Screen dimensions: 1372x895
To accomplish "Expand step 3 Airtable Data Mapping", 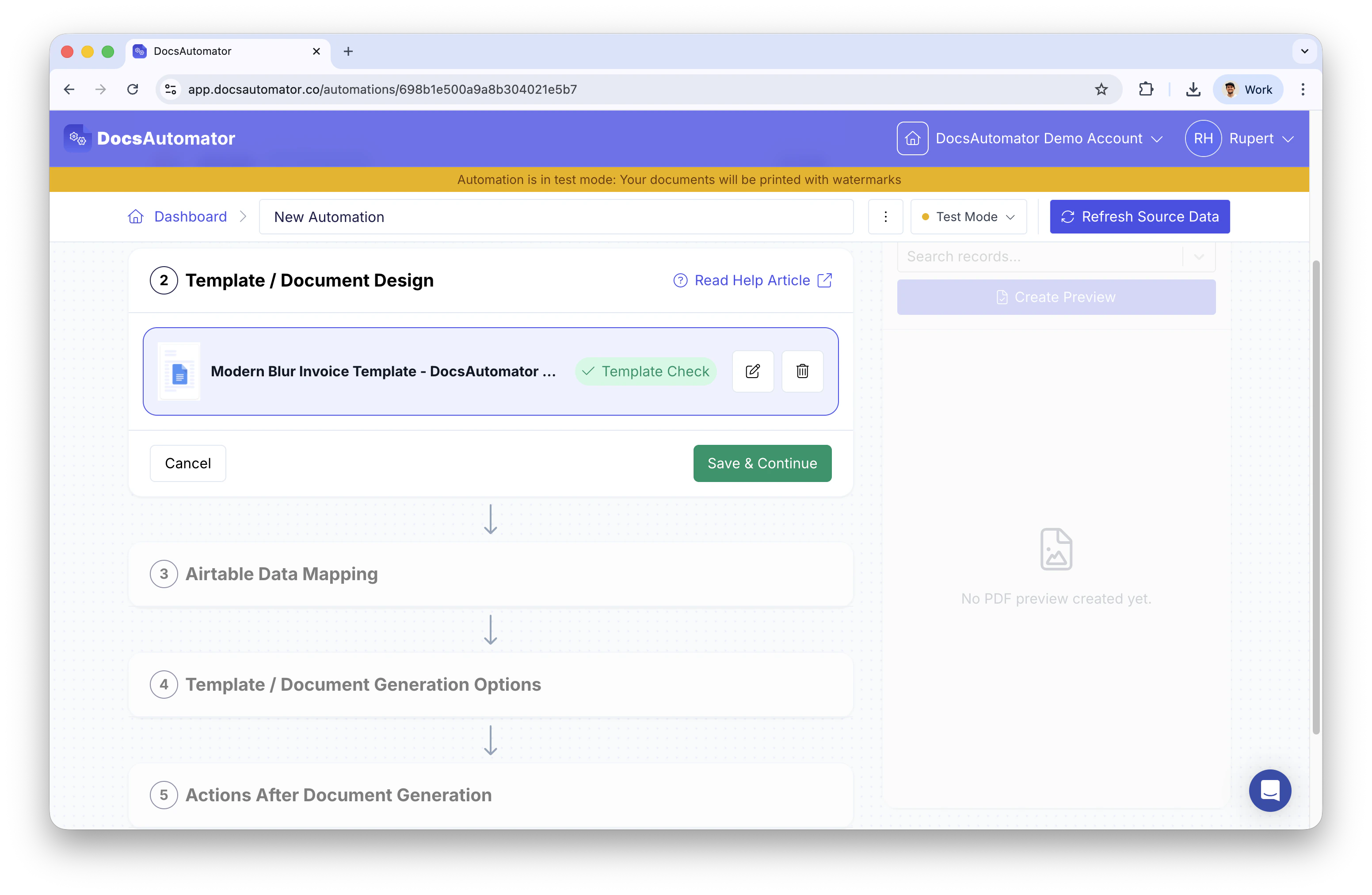I will pyautogui.click(x=491, y=574).
